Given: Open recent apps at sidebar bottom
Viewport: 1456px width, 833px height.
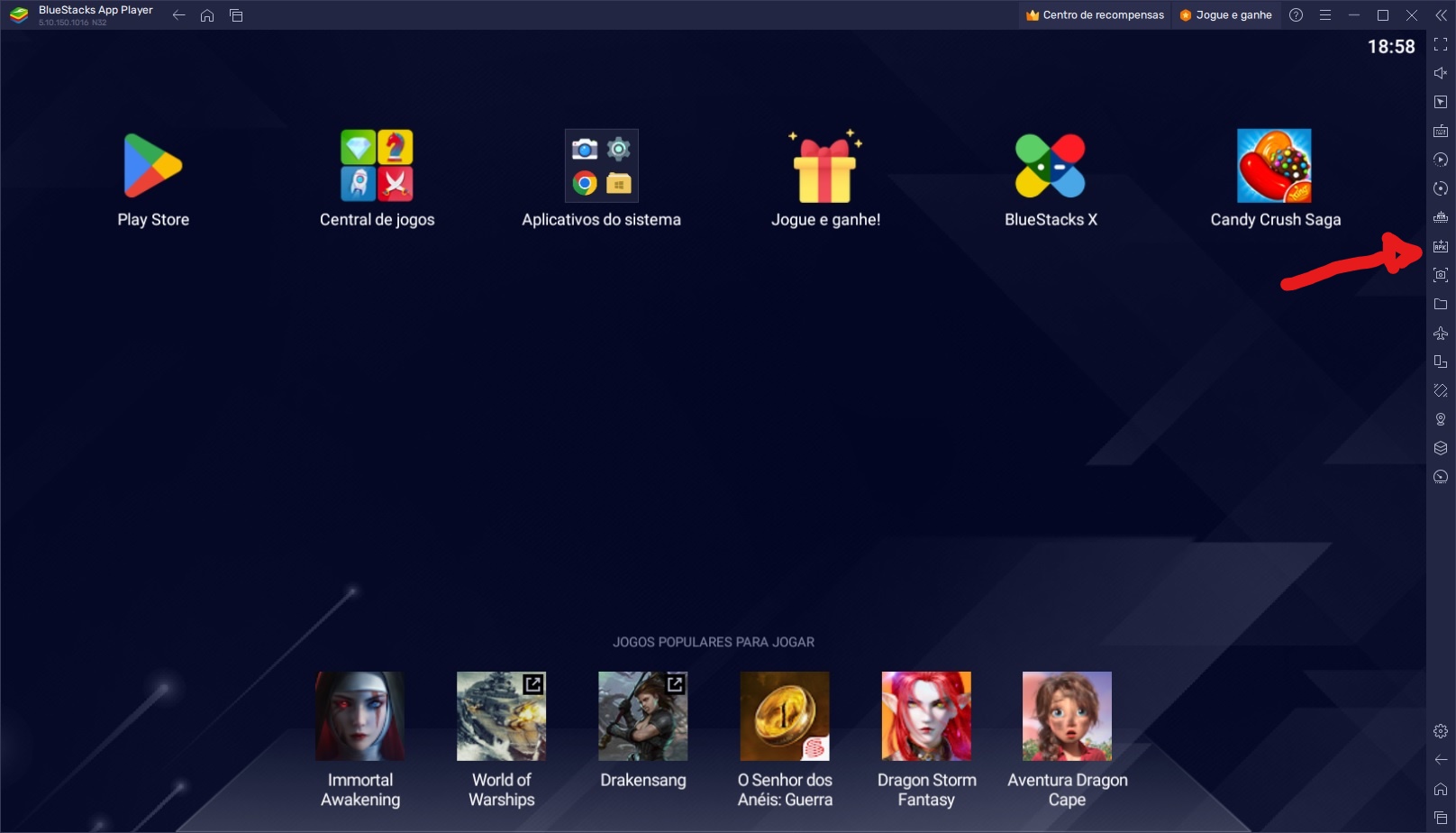Looking at the screenshot, I should click(x=1441, y=818).
